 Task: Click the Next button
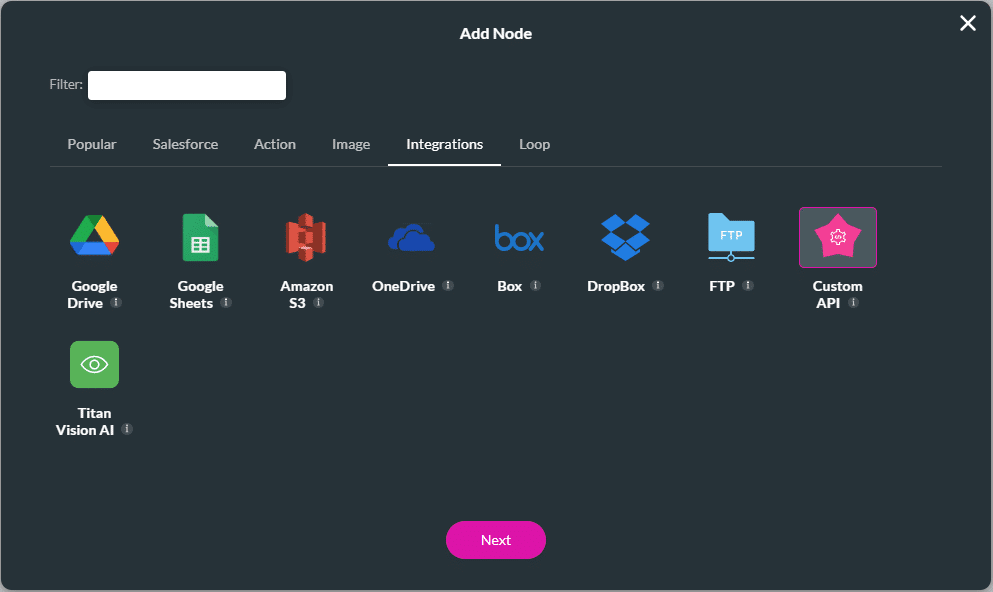(496, 539)
